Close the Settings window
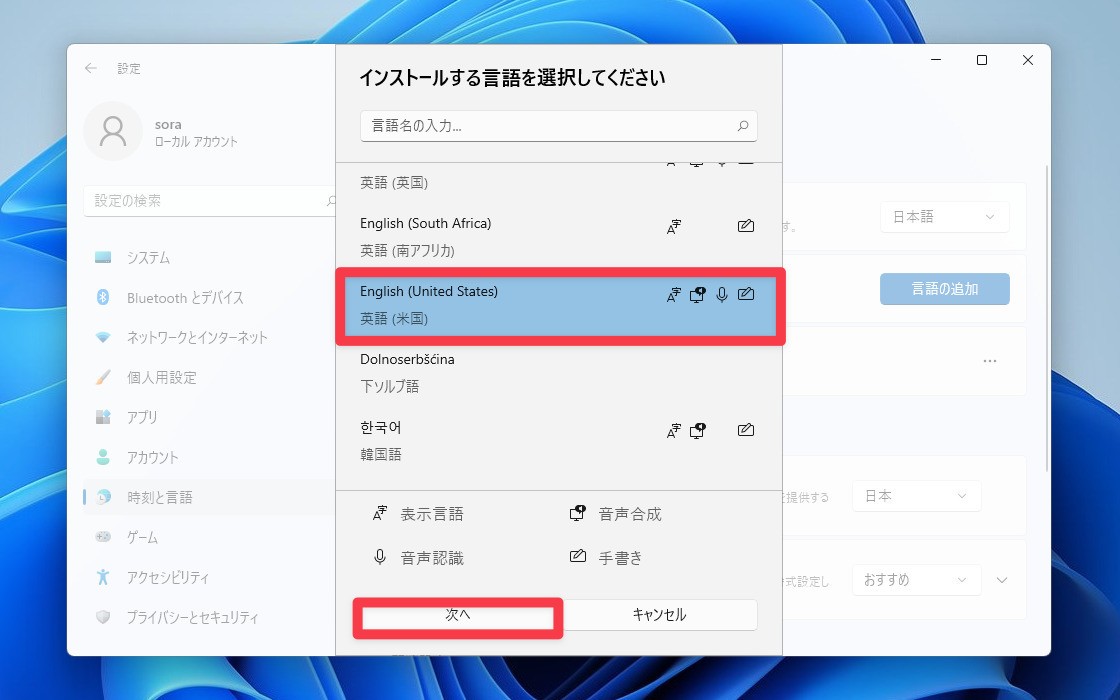Viewport: 1120px width, 700px height. 1028,60
